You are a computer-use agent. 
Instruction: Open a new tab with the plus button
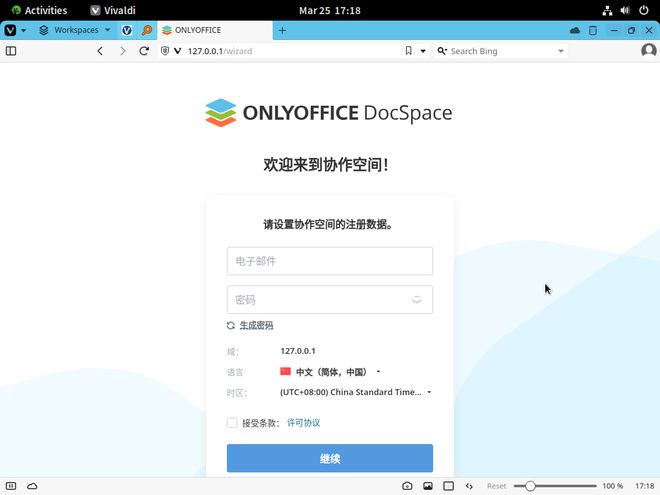point(282,30)
